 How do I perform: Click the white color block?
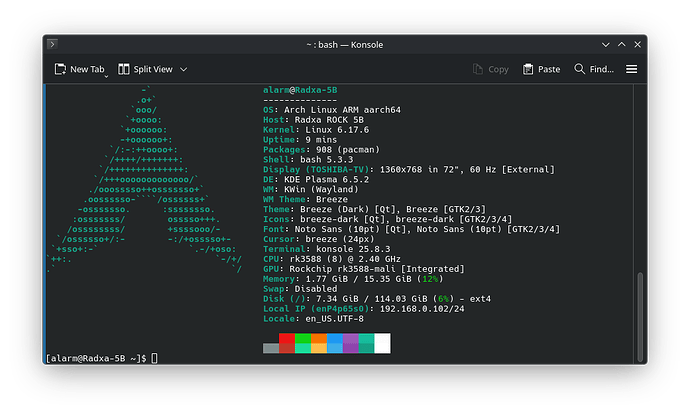point(382,343)
